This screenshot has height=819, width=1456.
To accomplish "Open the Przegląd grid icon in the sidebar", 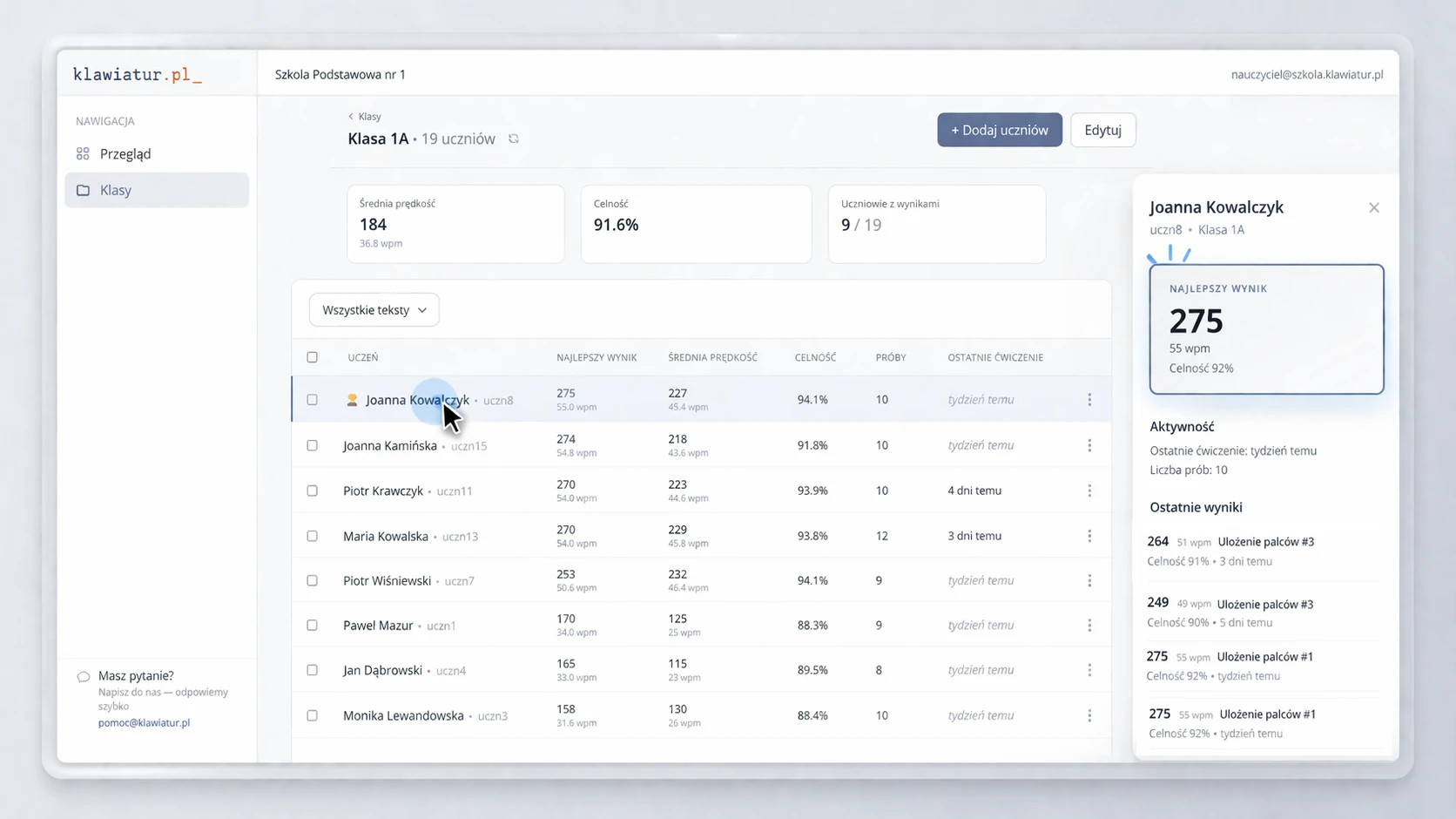I will pyautogui.click(x=83, y=154).
